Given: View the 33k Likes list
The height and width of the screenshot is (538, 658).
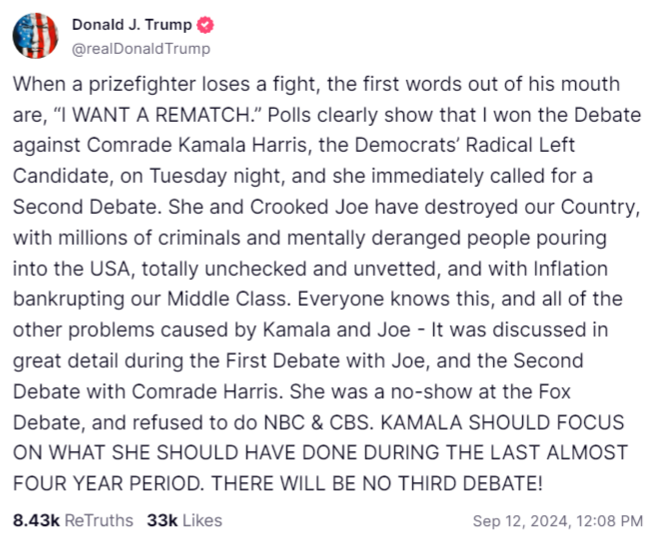Looking at the screenshot, I should (183, 520).
